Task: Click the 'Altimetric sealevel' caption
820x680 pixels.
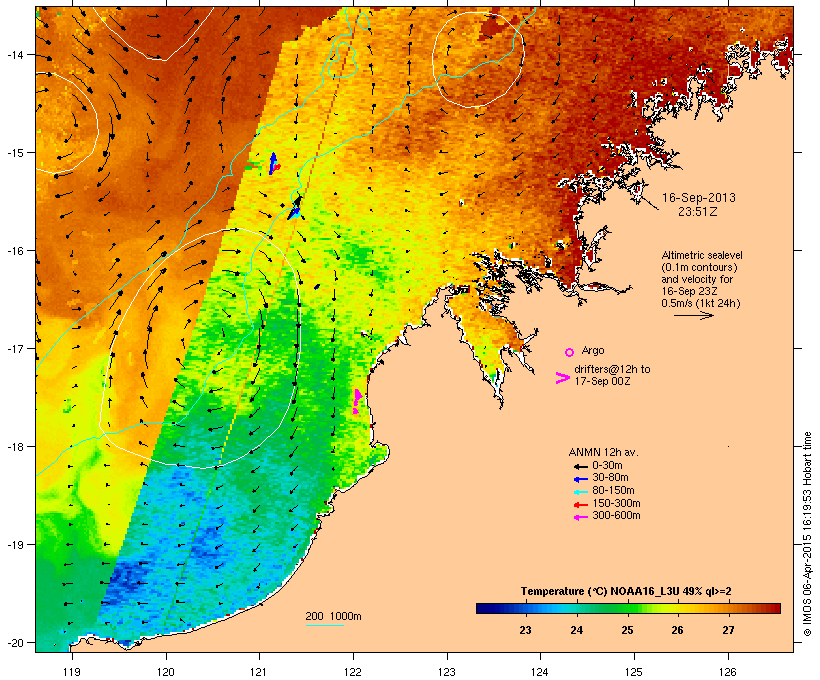Action: [x=702, y=255]
